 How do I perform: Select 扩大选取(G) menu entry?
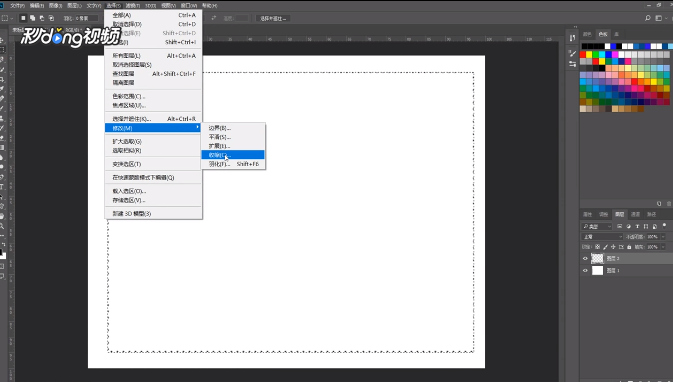(x=153, y=141)
